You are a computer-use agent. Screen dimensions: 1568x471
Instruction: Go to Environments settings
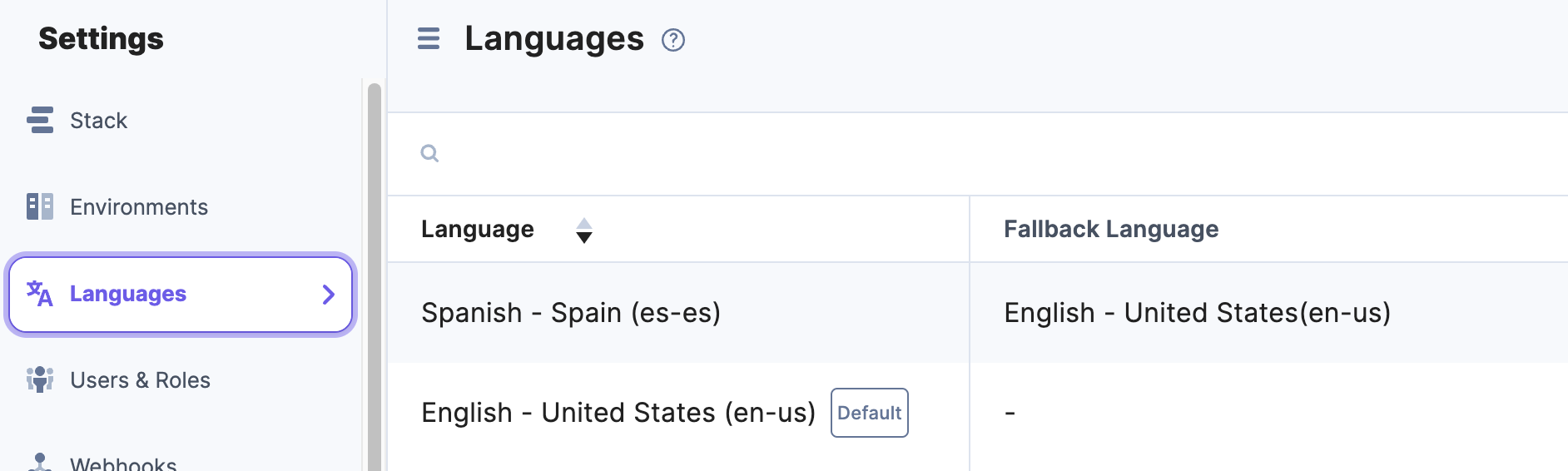pyautogui.click(x=139, y=207)
